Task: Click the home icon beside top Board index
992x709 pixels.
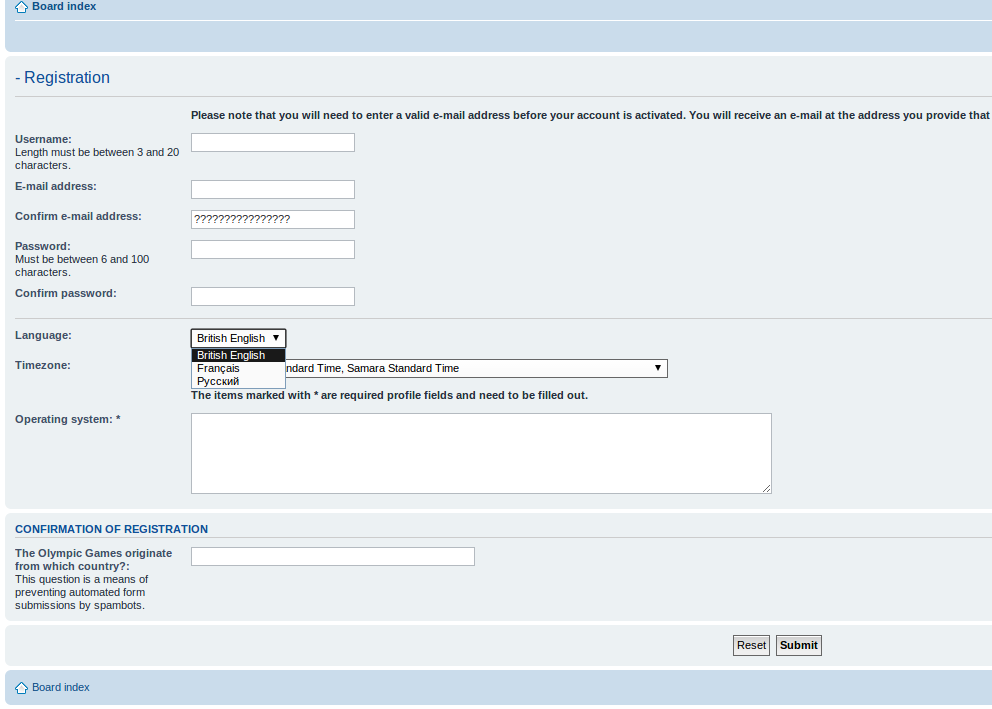Action: pos(21,7)
